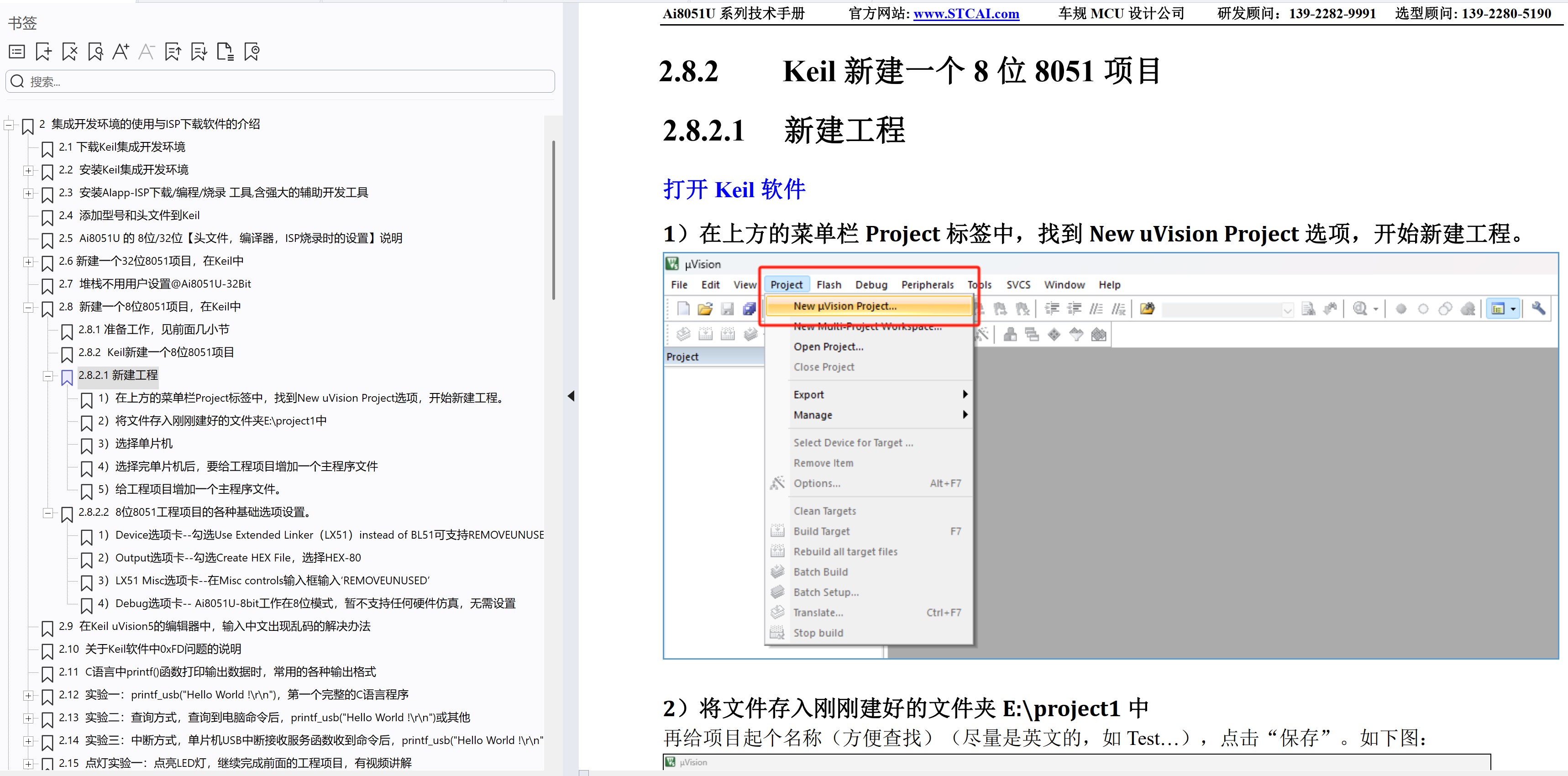Go to bookmark 2.5 Ai8051U 的 8位/32位
The width and height of the screenshot is (1568, 776).
[x=230, y=238]
